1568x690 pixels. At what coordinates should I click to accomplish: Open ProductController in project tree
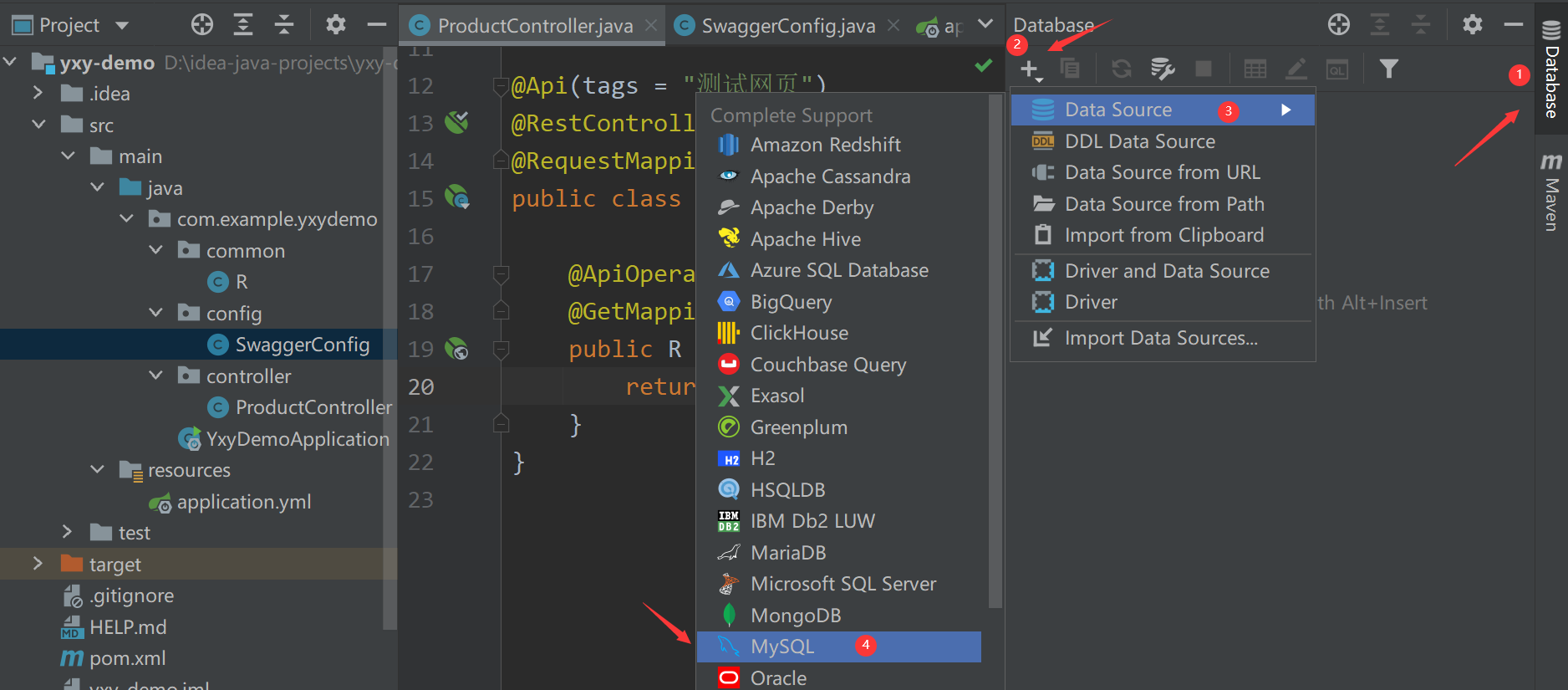(x=313, y=407)
